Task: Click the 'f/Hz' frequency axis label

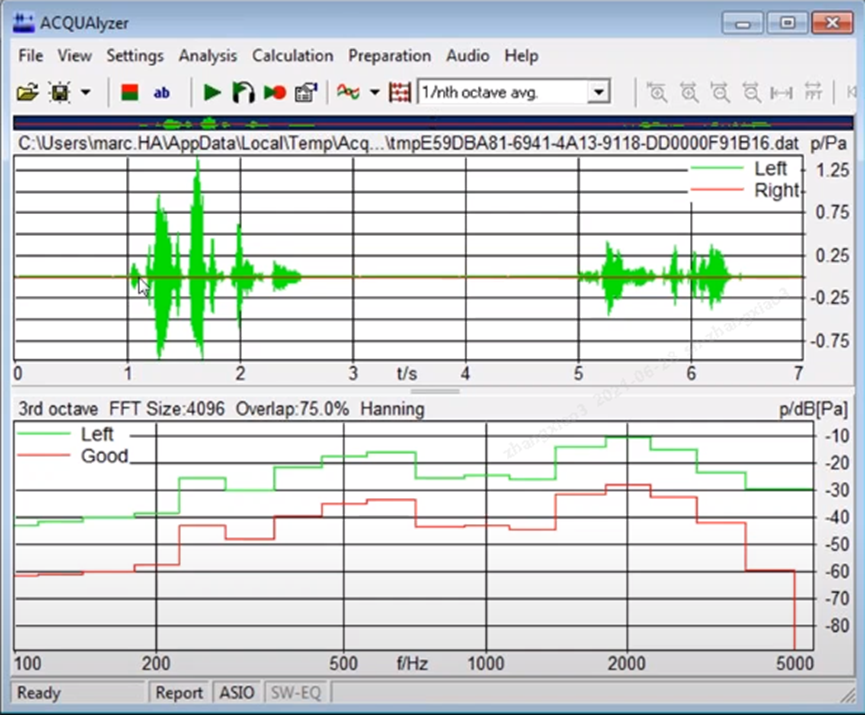Action: (x=412, y=663)
